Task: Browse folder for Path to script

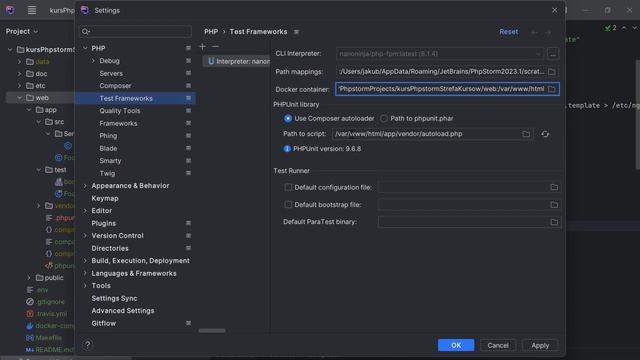Action: point(526,134)
